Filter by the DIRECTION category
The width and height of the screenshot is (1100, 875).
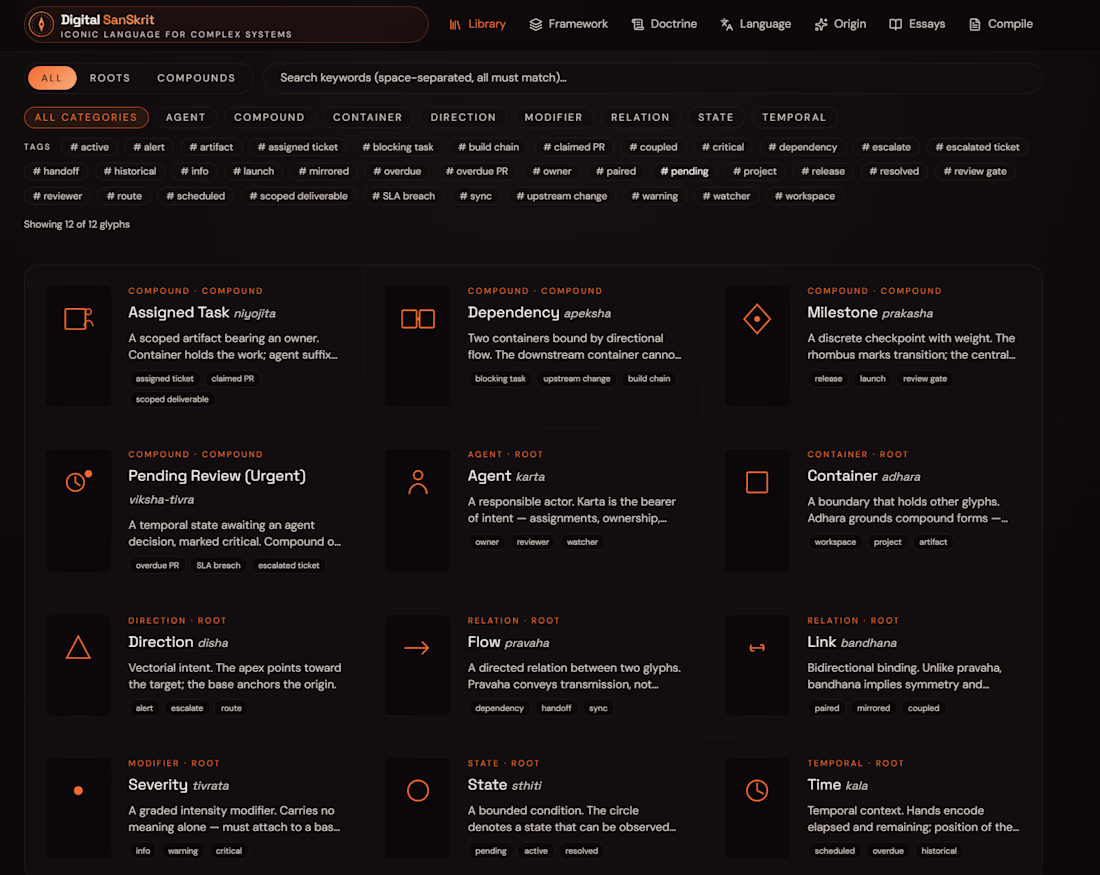(463, 117)
